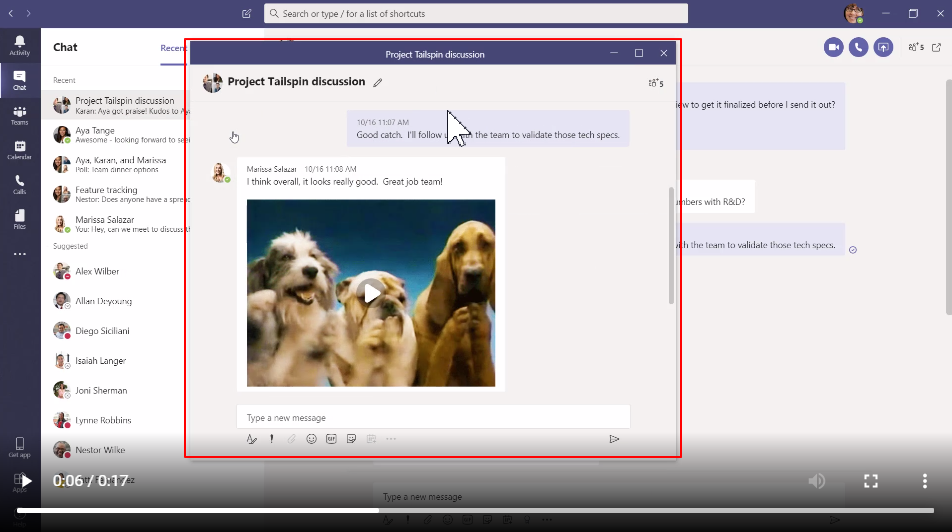Open Aya Tange chat in list
952x532 pixels.
(x=117, y=135)
